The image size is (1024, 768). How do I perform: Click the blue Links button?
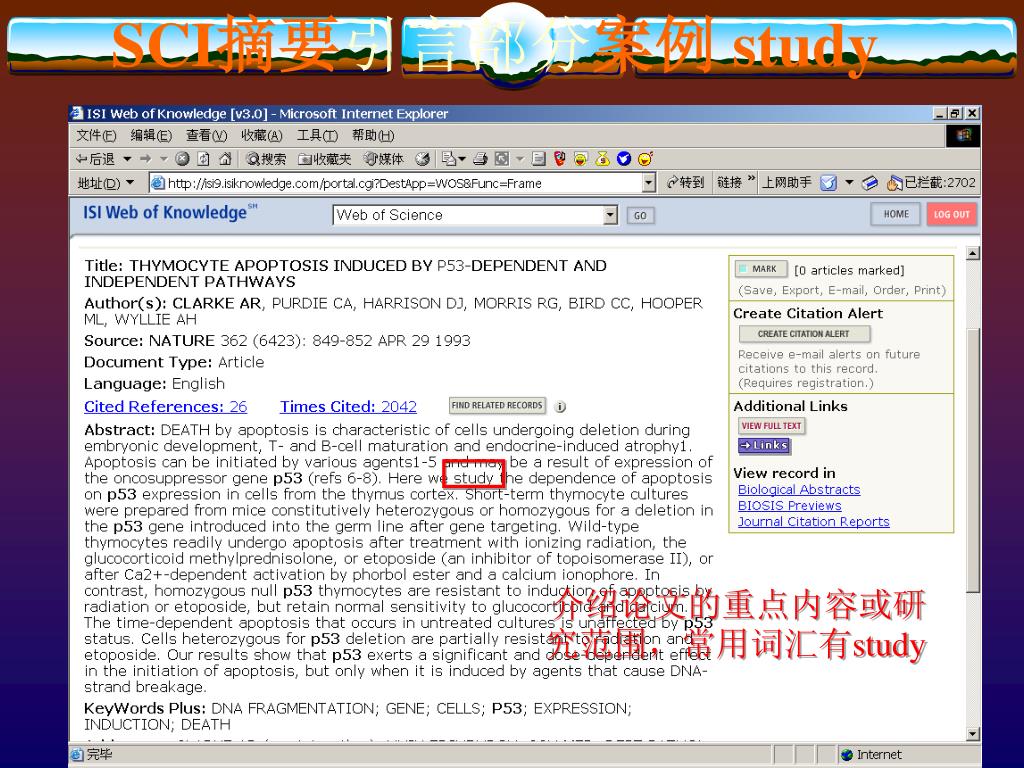pos(764,445)
